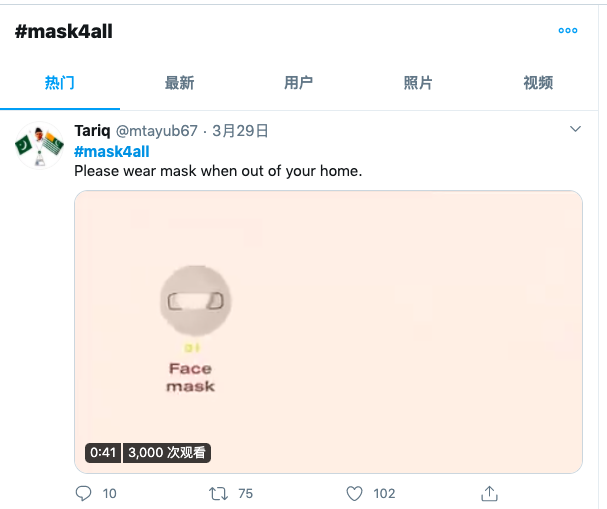The height and width of the screenshot is (509, 607).
Task: Click the Face mask circle graphic
Action: (196, 300)
